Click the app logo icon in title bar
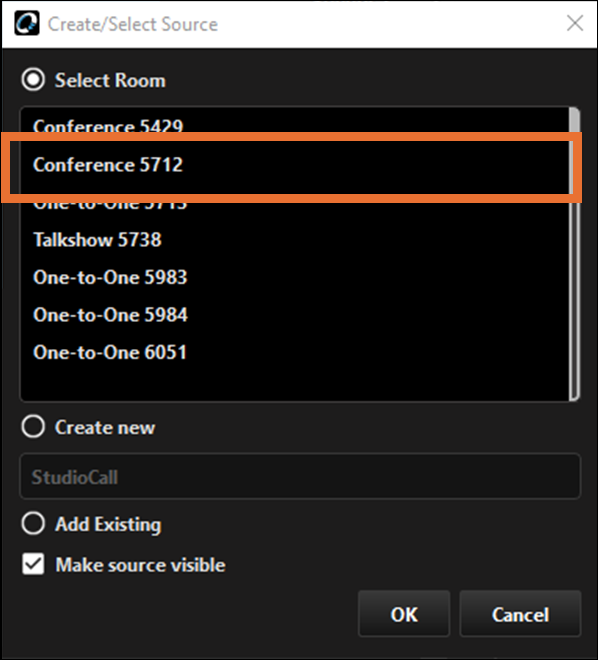Screen dimensions: 598x660 tap(27, 23)
